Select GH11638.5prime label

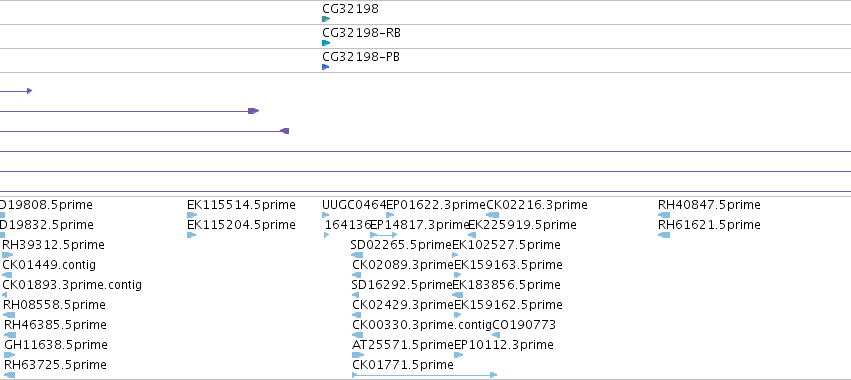tap(56, 345)
